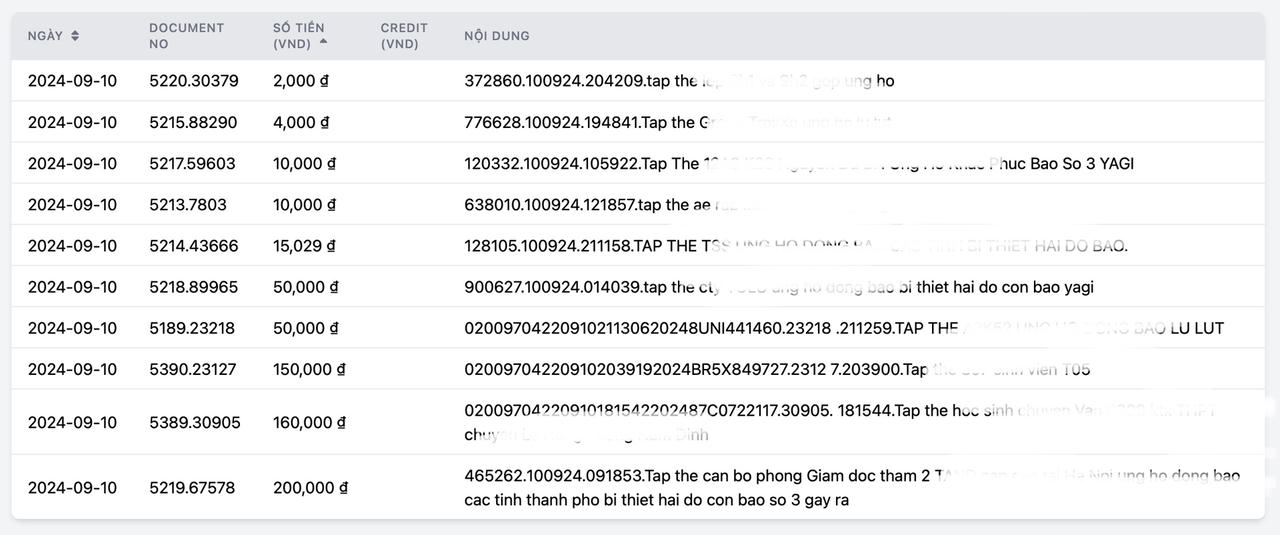Screen dimensions: 1280x535
Task: Select document number 5213.7803
Action: point(188,204)
